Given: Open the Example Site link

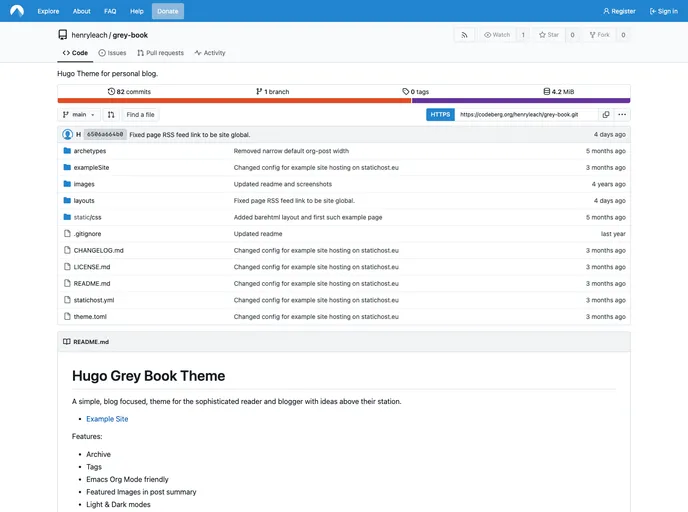Looking at the screenshot, I should [x=107, y=419].
